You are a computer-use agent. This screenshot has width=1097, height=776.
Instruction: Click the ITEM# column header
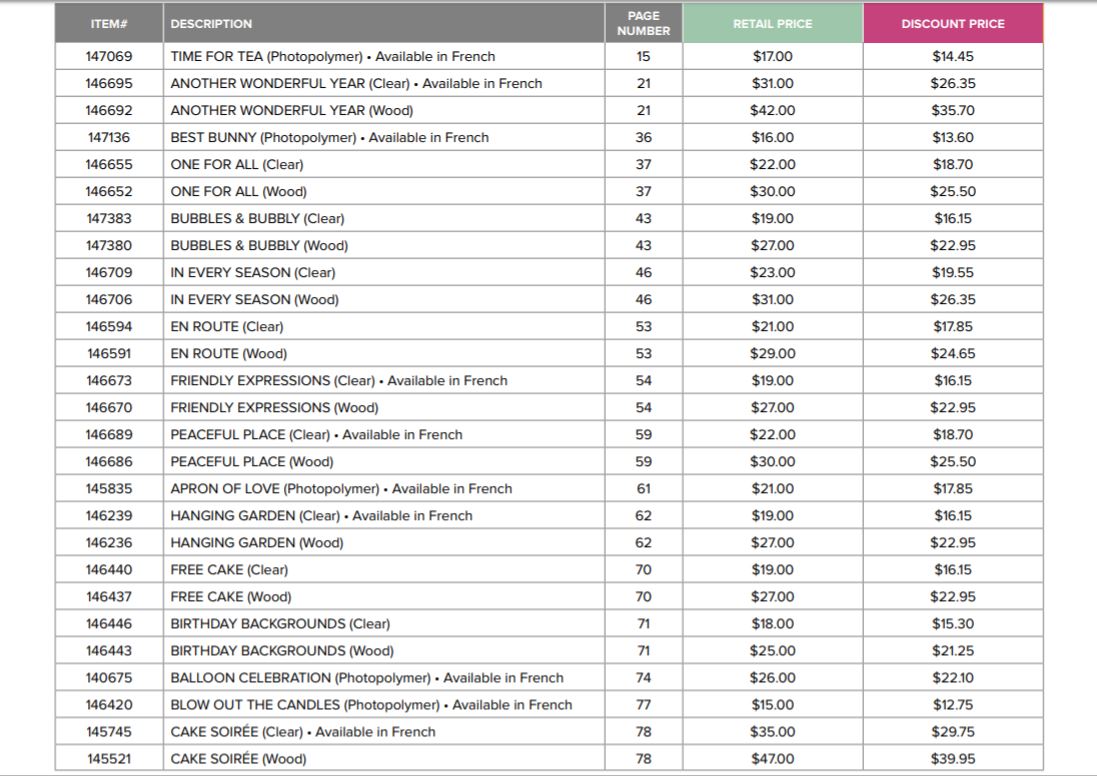[x=108, y=23]
